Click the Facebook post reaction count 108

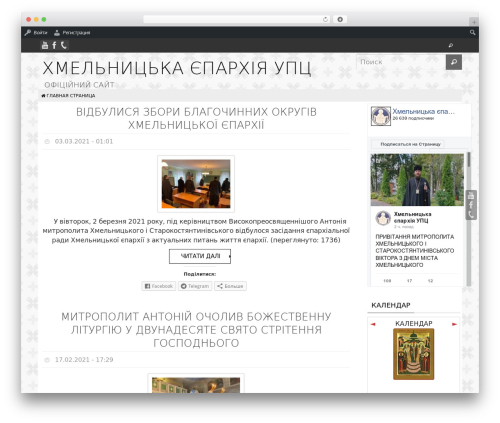tap(387, 281)
